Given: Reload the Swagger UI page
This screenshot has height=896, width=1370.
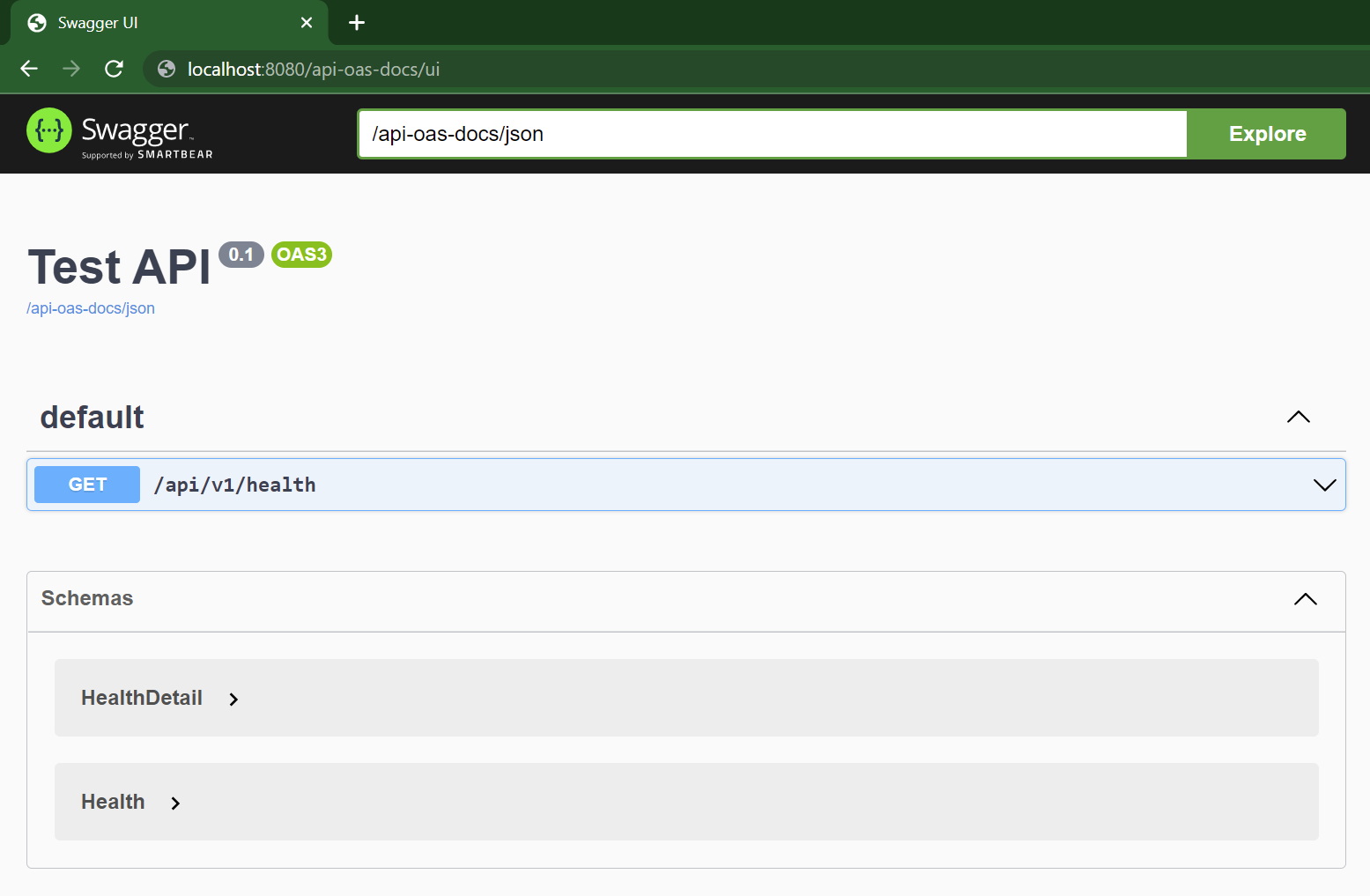Looking at the screenshot, I should [114, 69].
